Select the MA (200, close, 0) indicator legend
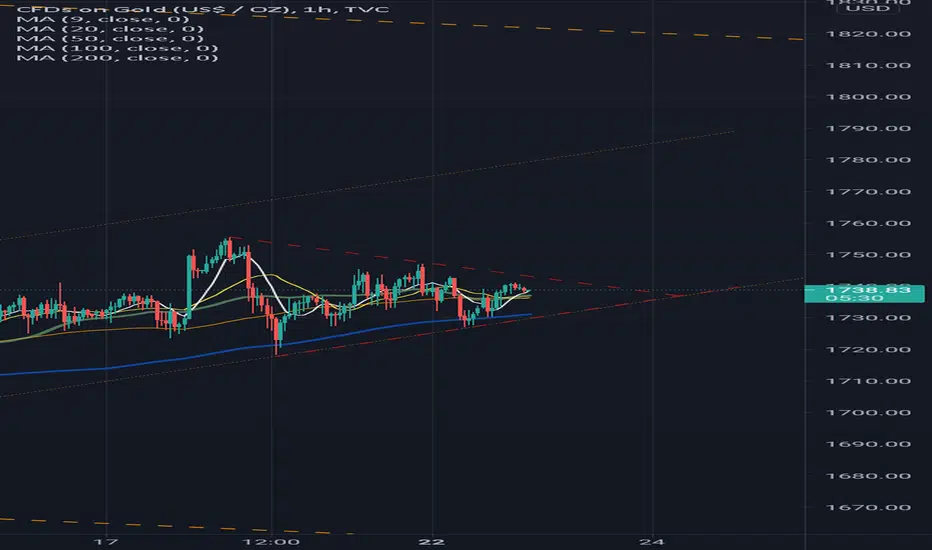Viewport: 932px width, 550px height. (x=117, y=58)
